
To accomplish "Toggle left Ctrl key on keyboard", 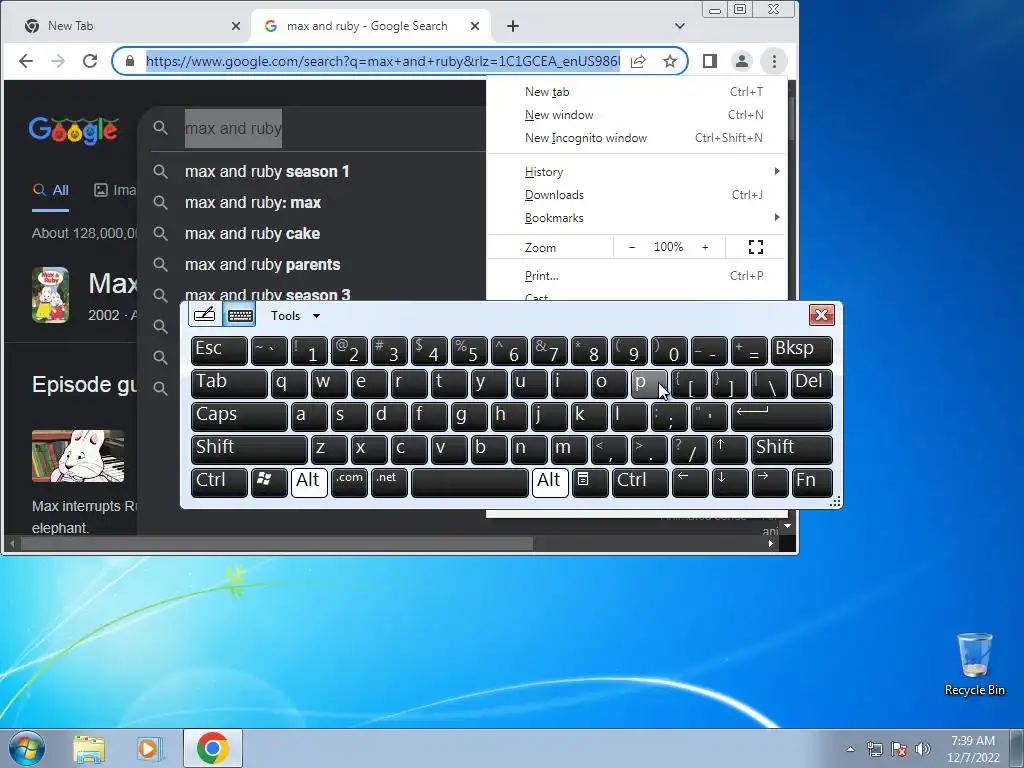I will tap(219, 482).
